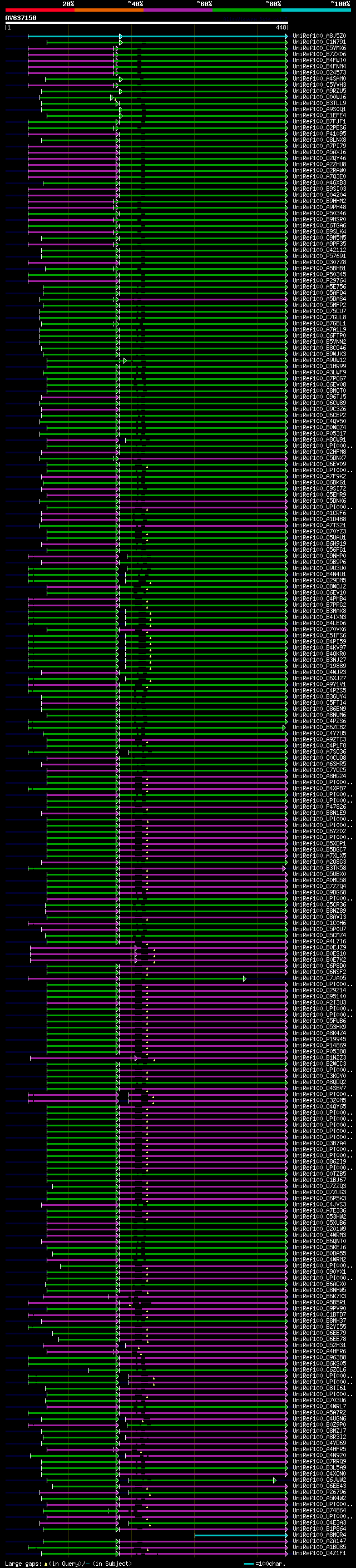Screen dimensions: 356x1568
Task: Open hit UniRef100_C1N791
Action: tap(319, 42)
